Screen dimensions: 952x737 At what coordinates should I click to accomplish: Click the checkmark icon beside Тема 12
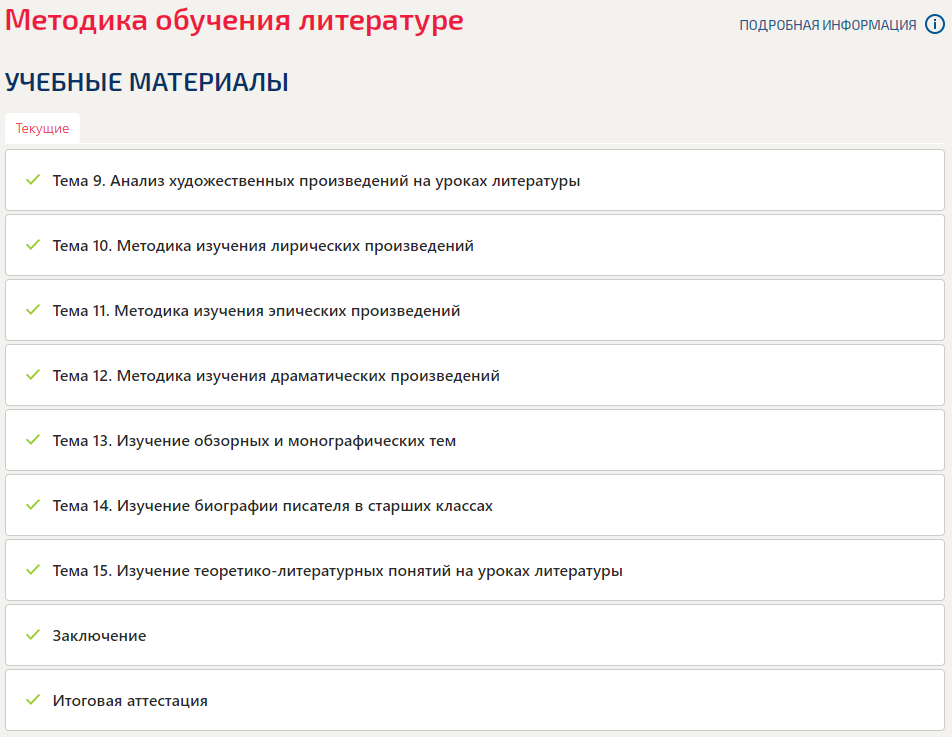point(33,375)
